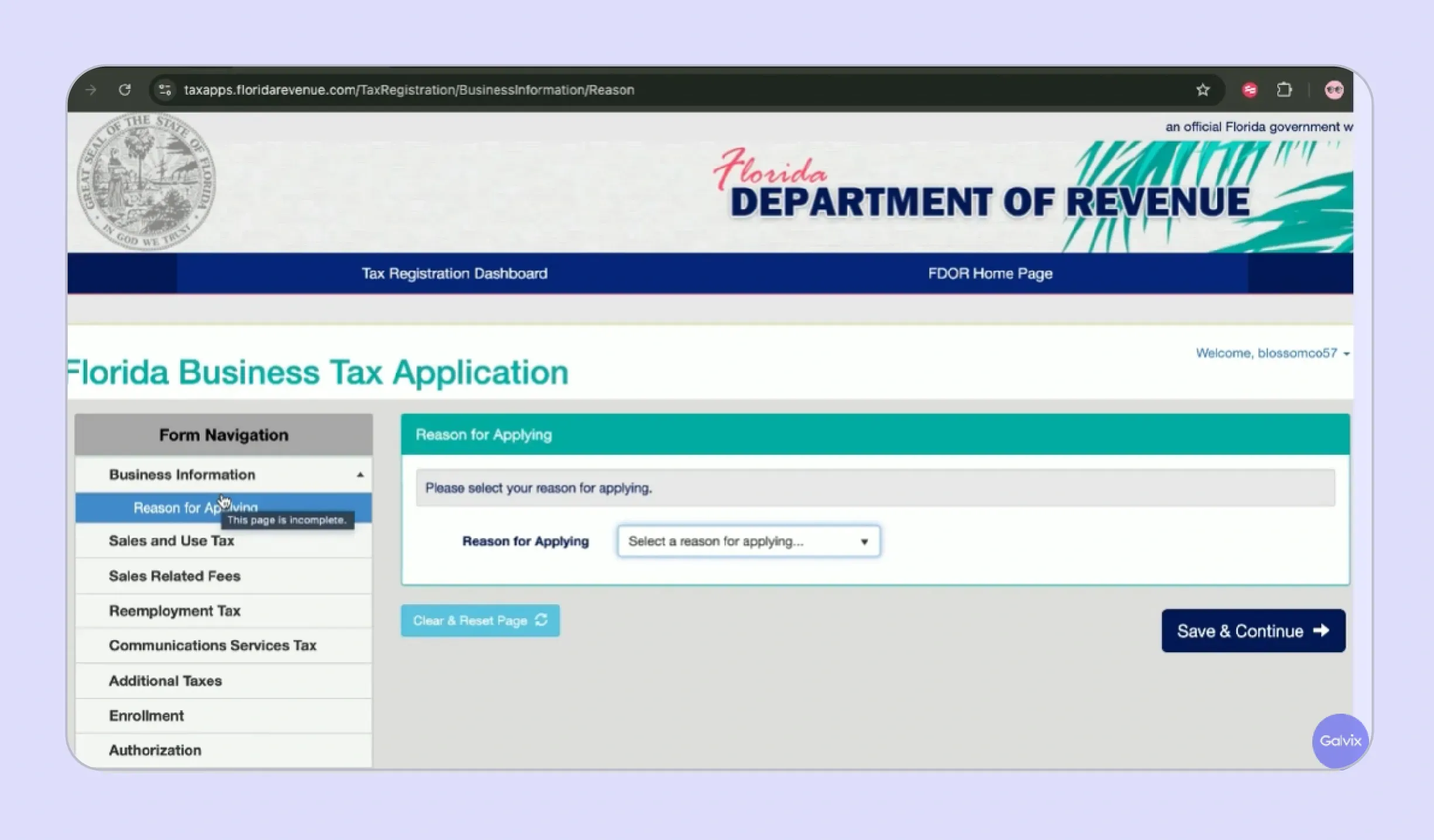Open the browser profile avatar
The width and height of the screenshot is (1434, 840).
(x=1334, y=89)
